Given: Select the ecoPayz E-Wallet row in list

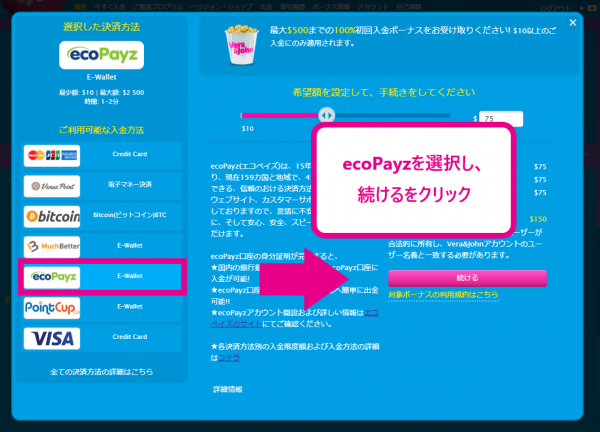Looking at the screenshot, I should point(102,277).
